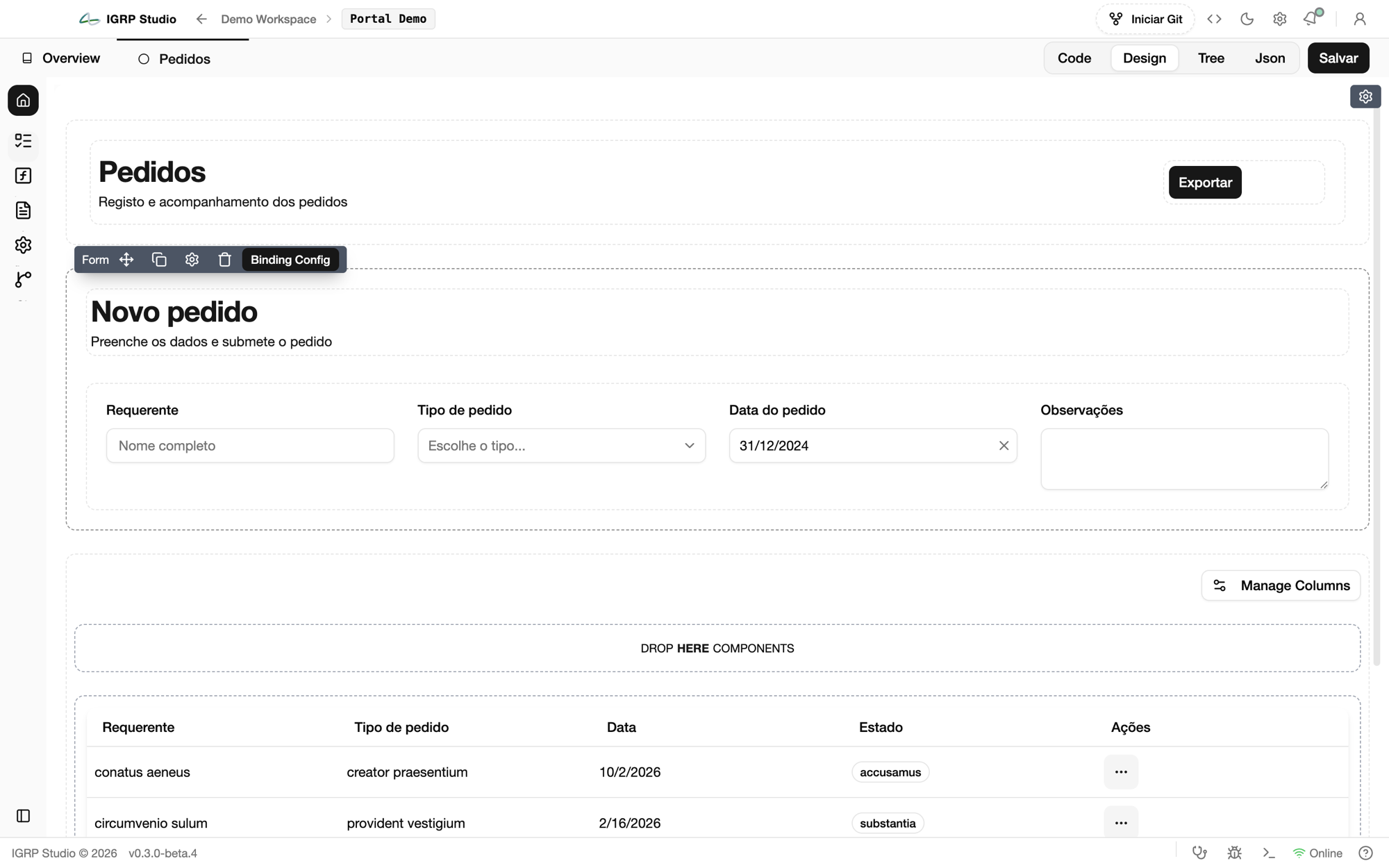The width and height of the screenshot is (1389, 868).
Task: Switch to the Json view tab
Action: (x=1270, y=58)
